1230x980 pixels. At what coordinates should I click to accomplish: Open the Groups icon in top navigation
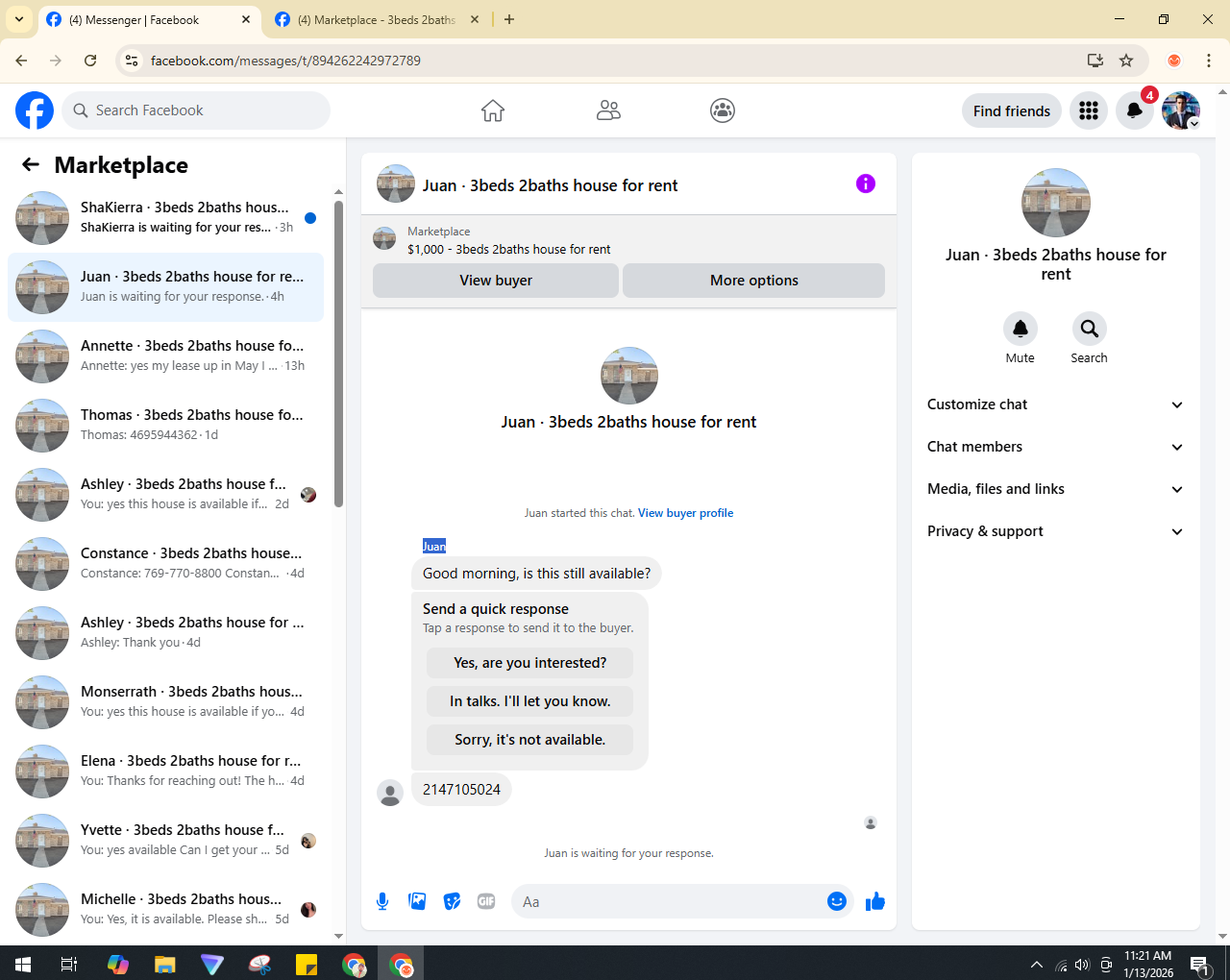click(723, 110)
